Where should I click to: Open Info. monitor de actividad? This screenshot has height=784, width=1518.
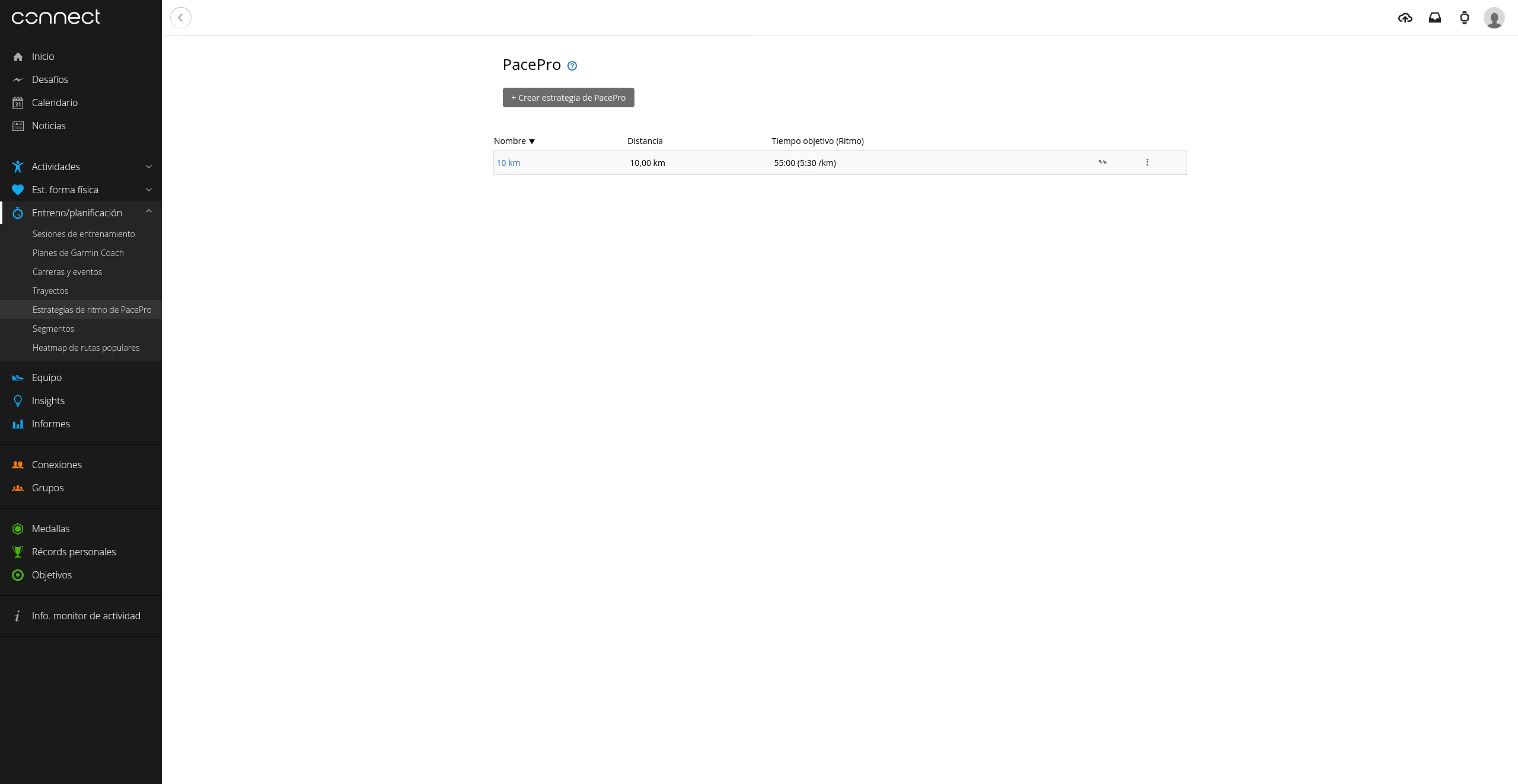[x=86, y=616]
